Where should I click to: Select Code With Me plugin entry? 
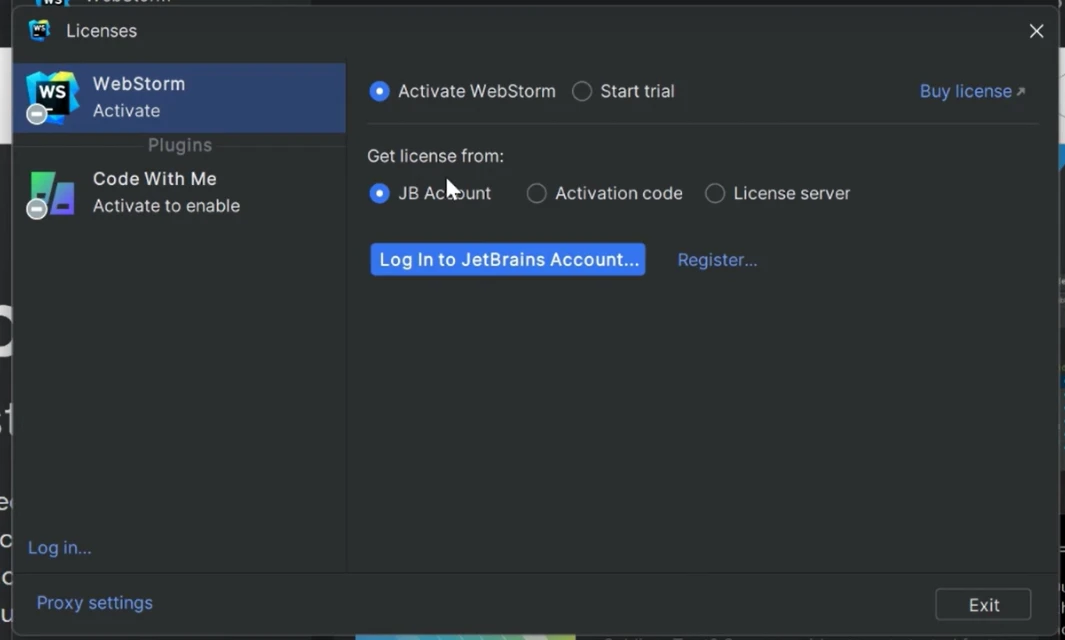click(179, 193)
